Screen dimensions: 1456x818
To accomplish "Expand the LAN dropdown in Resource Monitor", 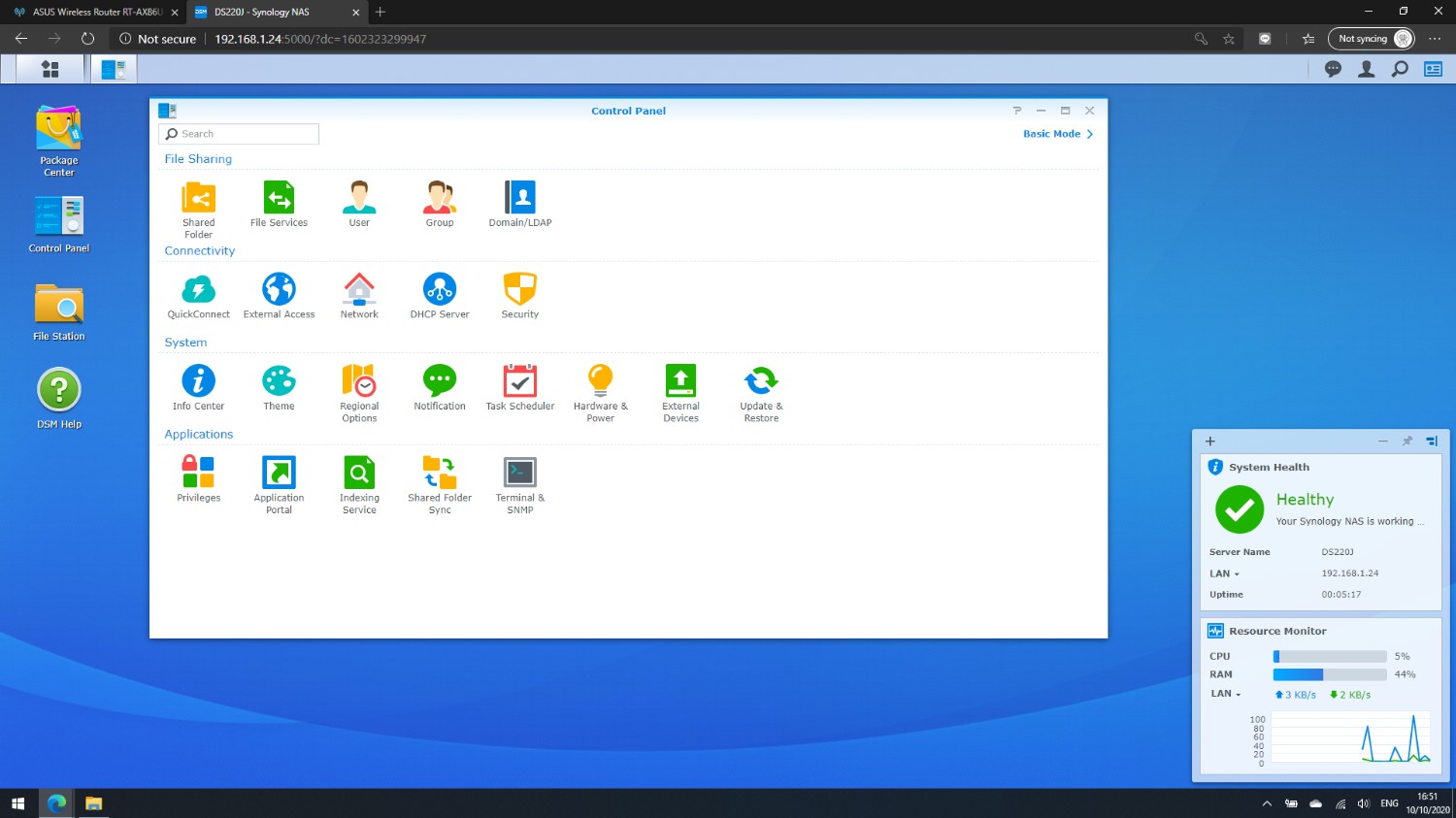I will (1226, 694).
